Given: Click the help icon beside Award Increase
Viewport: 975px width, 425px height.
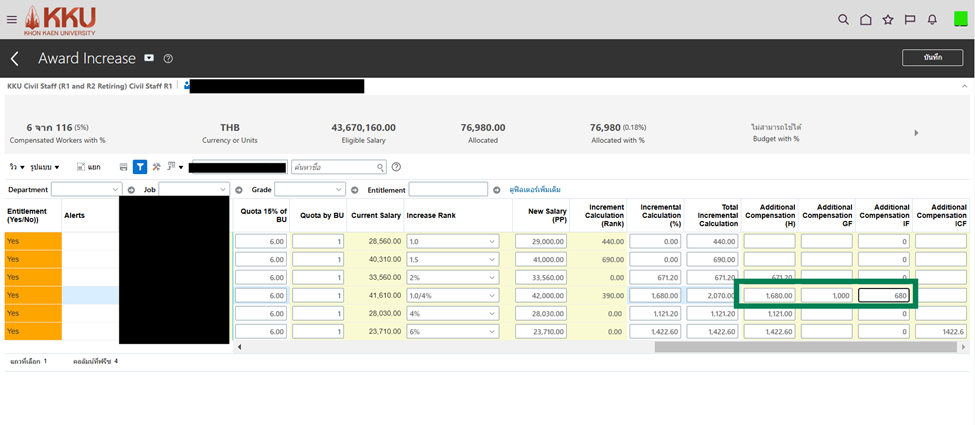Looking at the screenshot, I should point(168,59).
